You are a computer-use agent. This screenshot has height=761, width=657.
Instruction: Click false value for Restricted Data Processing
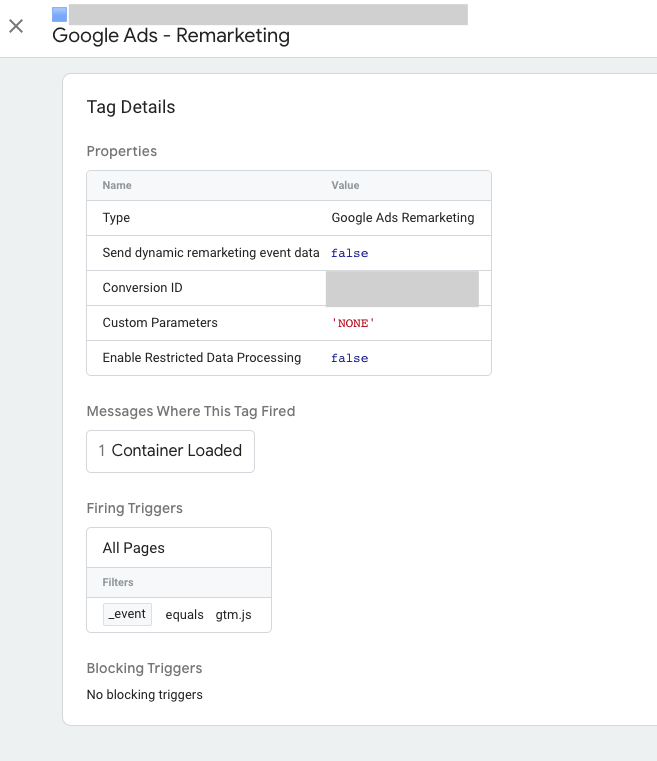349,358
